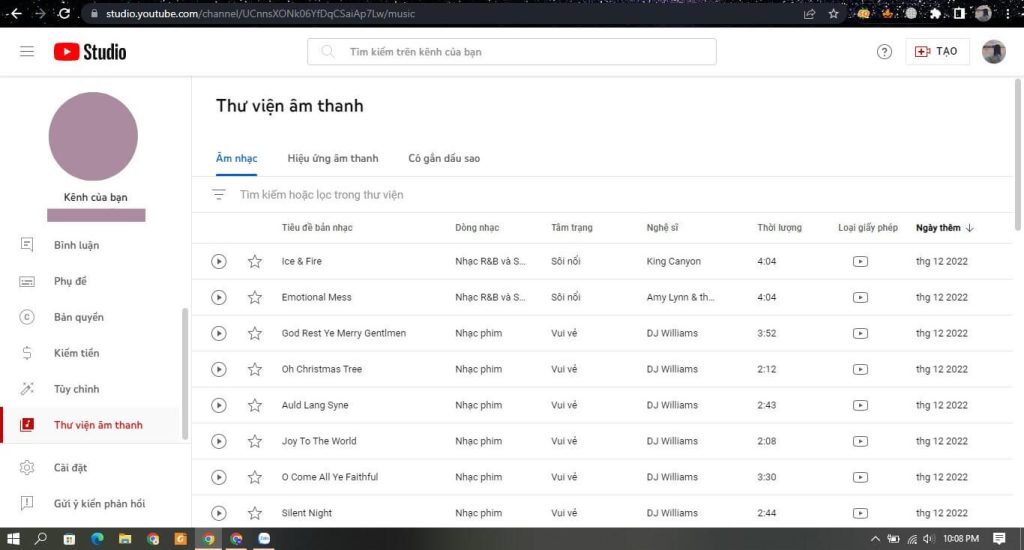Show hidden system tray icons
1024x550 pixels.
(x=875, y=539)
